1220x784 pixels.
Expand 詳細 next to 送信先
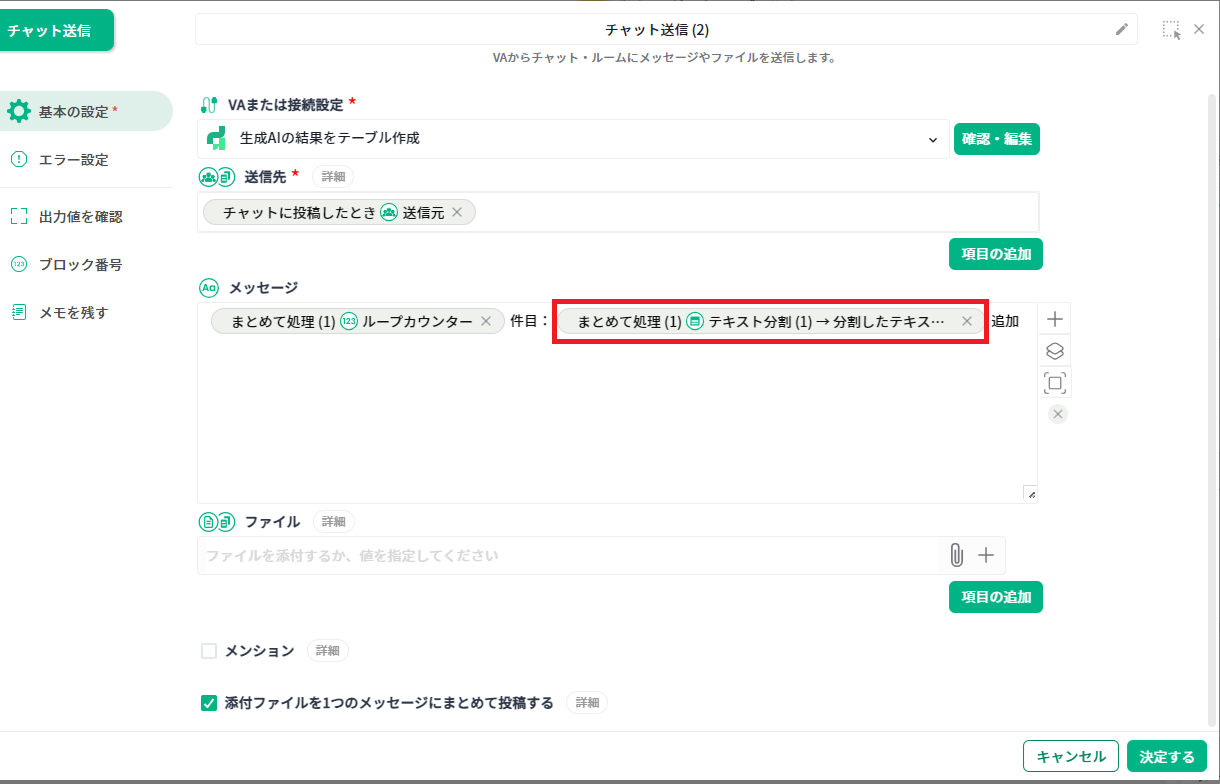coord(333,177)
